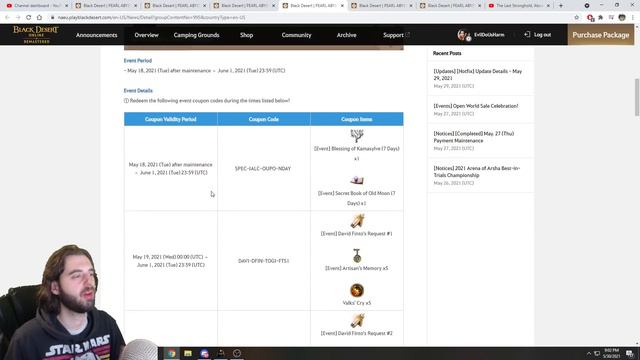Click the Recent Posts heading
The width and height of the screenshot is (640, 360).
click(x=447, y=53)
